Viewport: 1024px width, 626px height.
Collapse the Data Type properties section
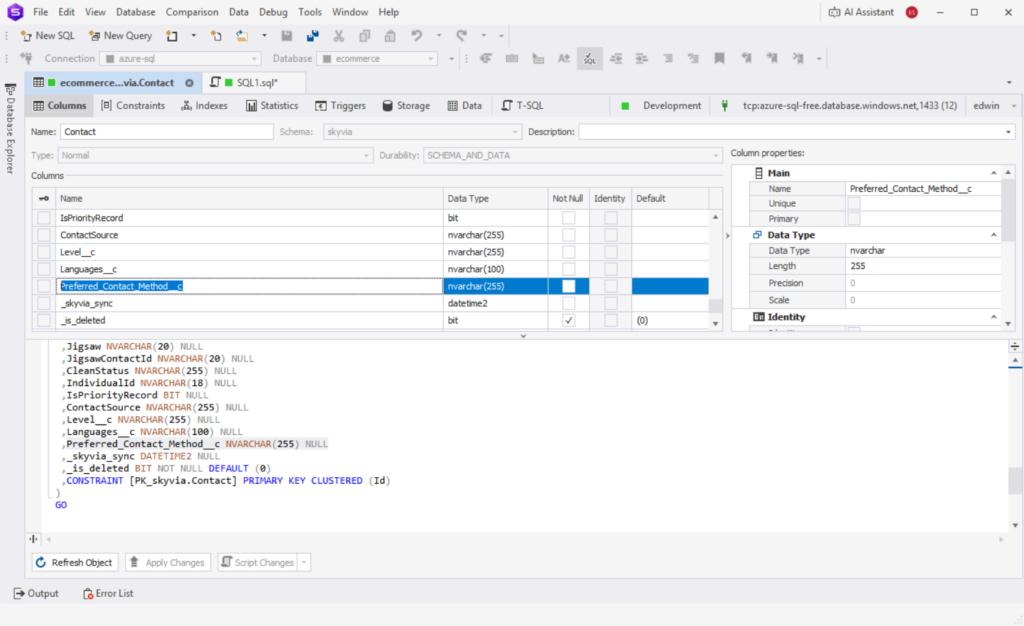tap(993, 235)
